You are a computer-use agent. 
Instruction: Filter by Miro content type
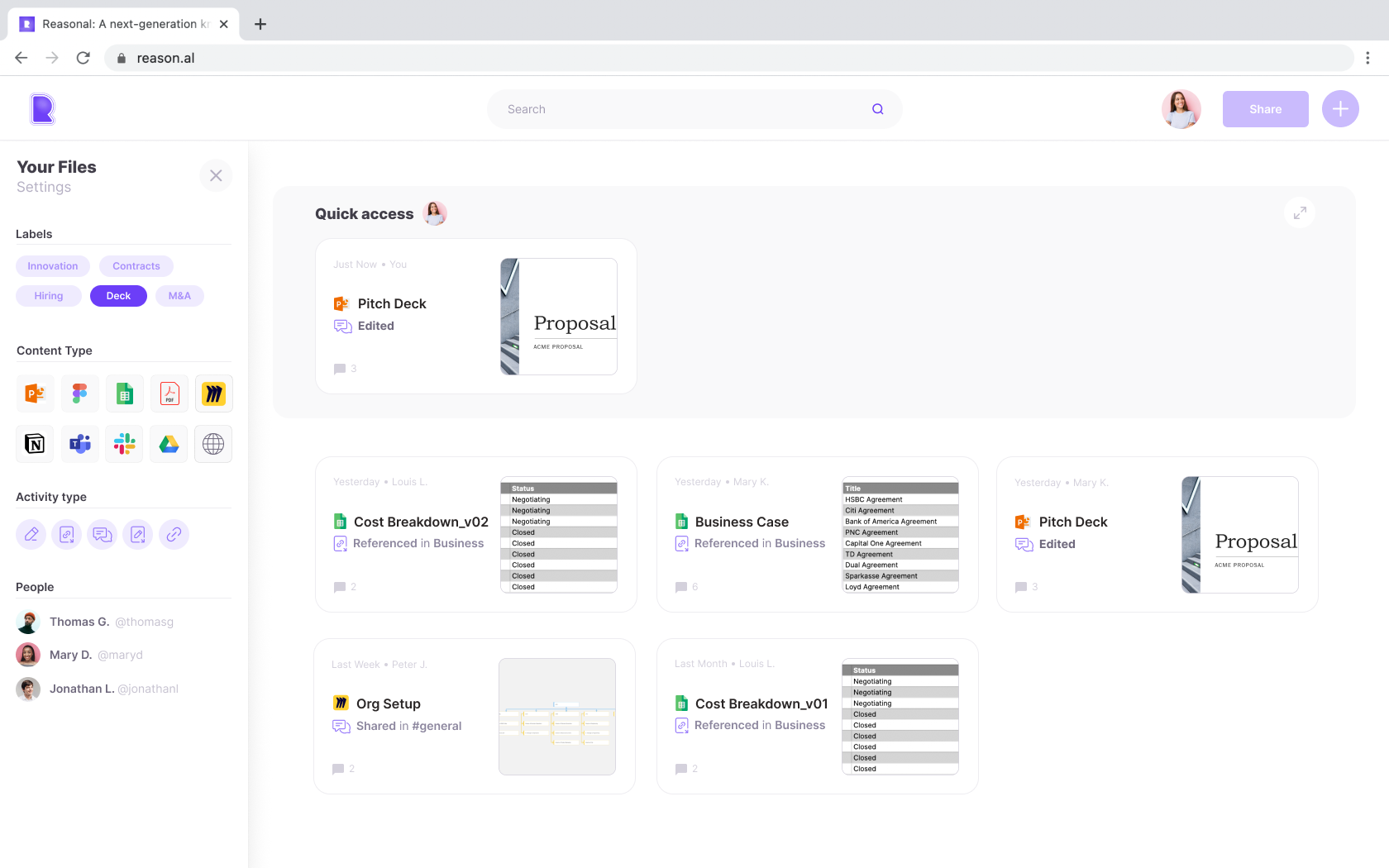click(x=213, y=394)
